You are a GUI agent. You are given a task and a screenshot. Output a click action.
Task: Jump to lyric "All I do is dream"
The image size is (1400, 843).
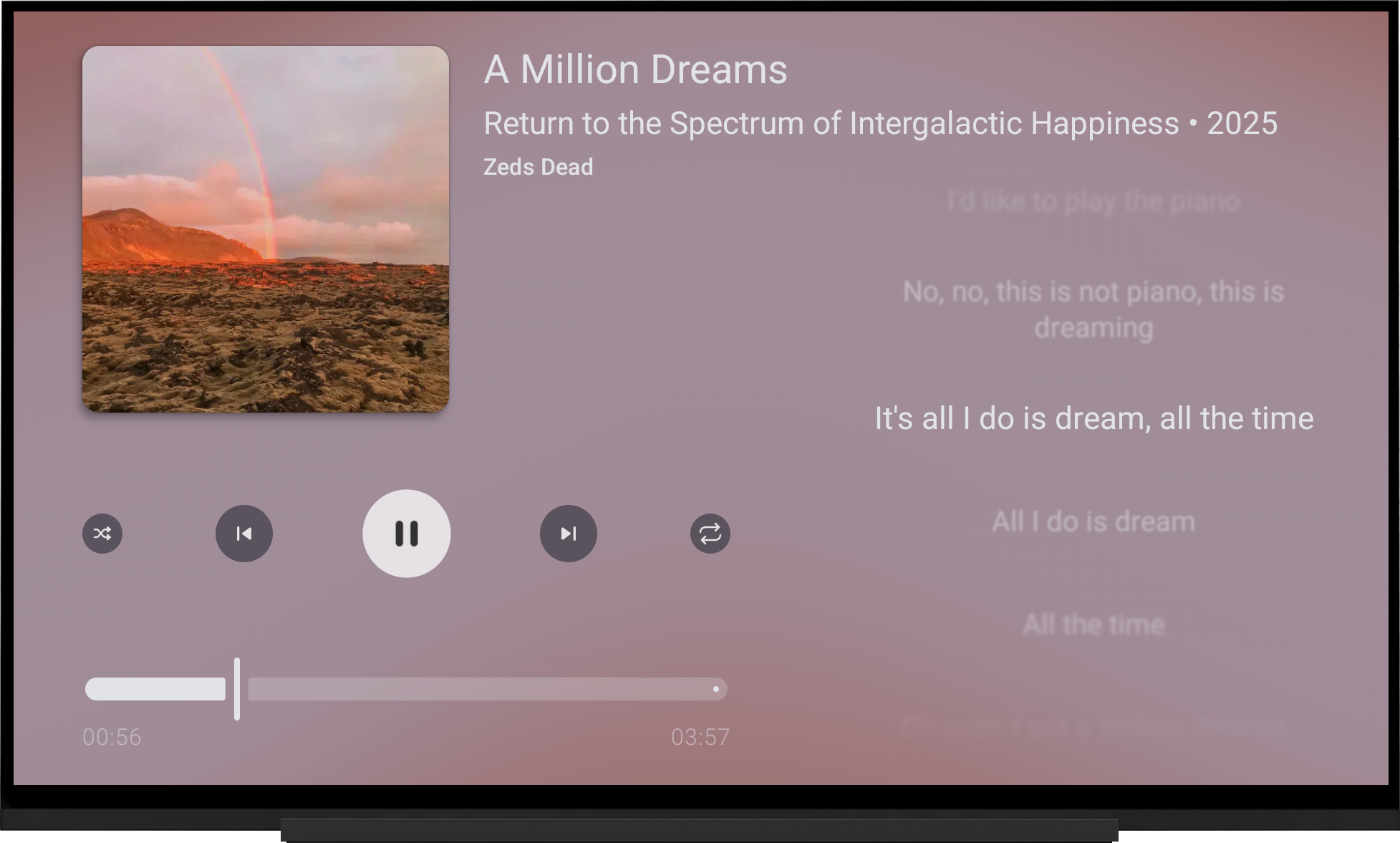(x=1094, y=521)
